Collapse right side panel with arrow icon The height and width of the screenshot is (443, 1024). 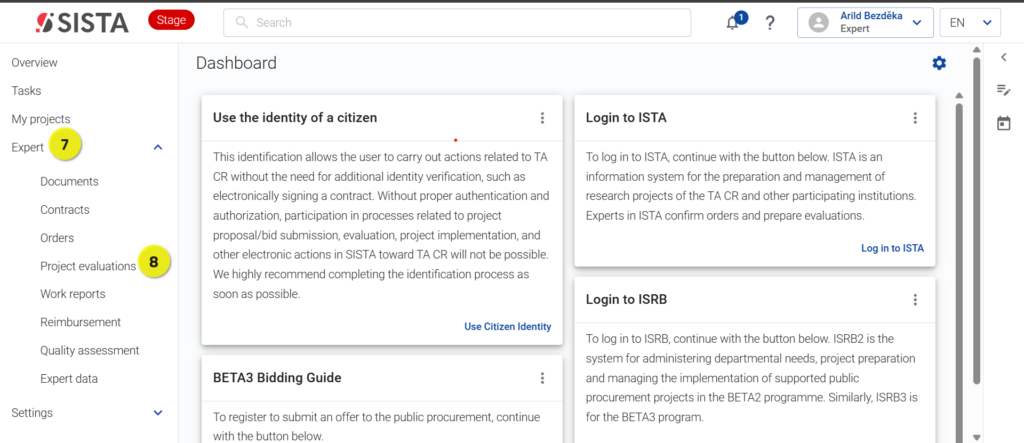point(1004,57)
